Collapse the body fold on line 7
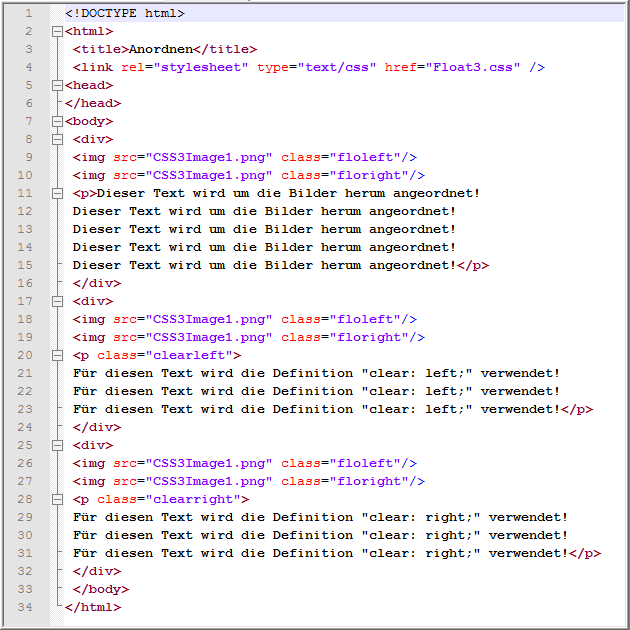 (57, 121)
